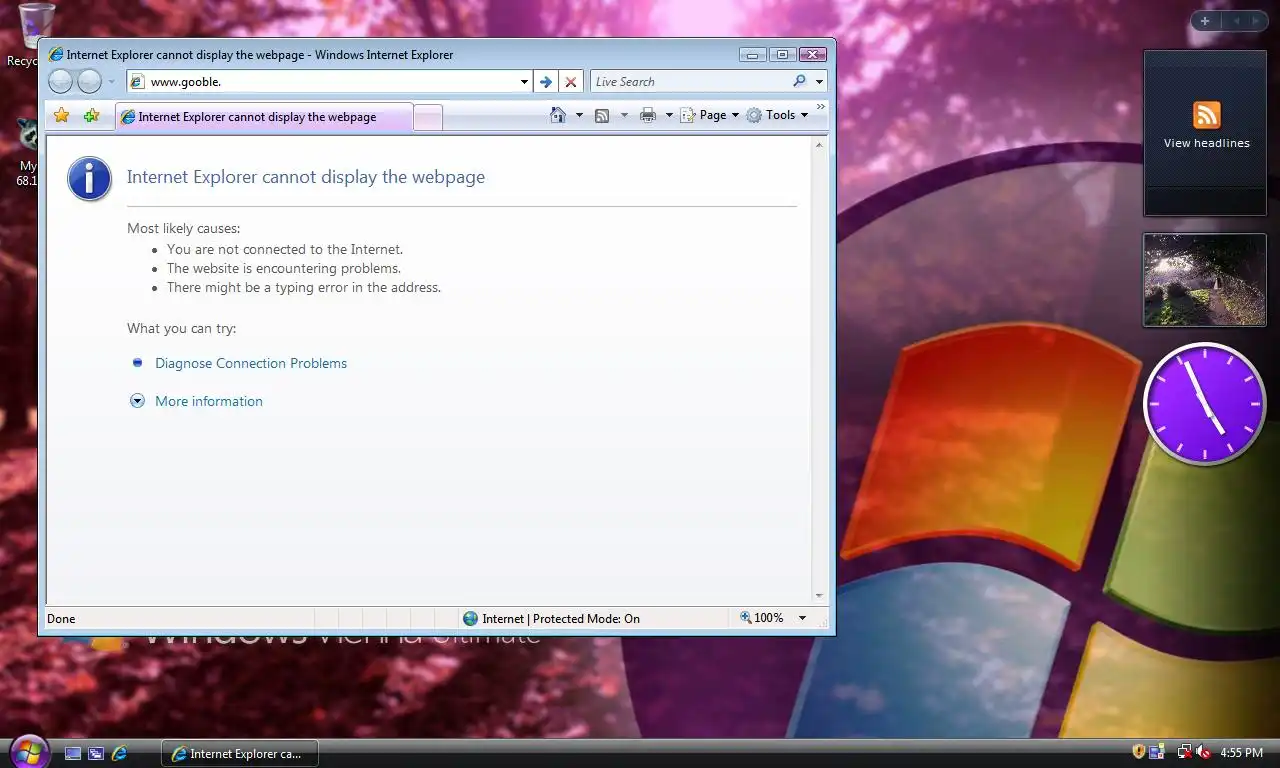
Task: Click the 'More information' link text
Action: point(209,401)
